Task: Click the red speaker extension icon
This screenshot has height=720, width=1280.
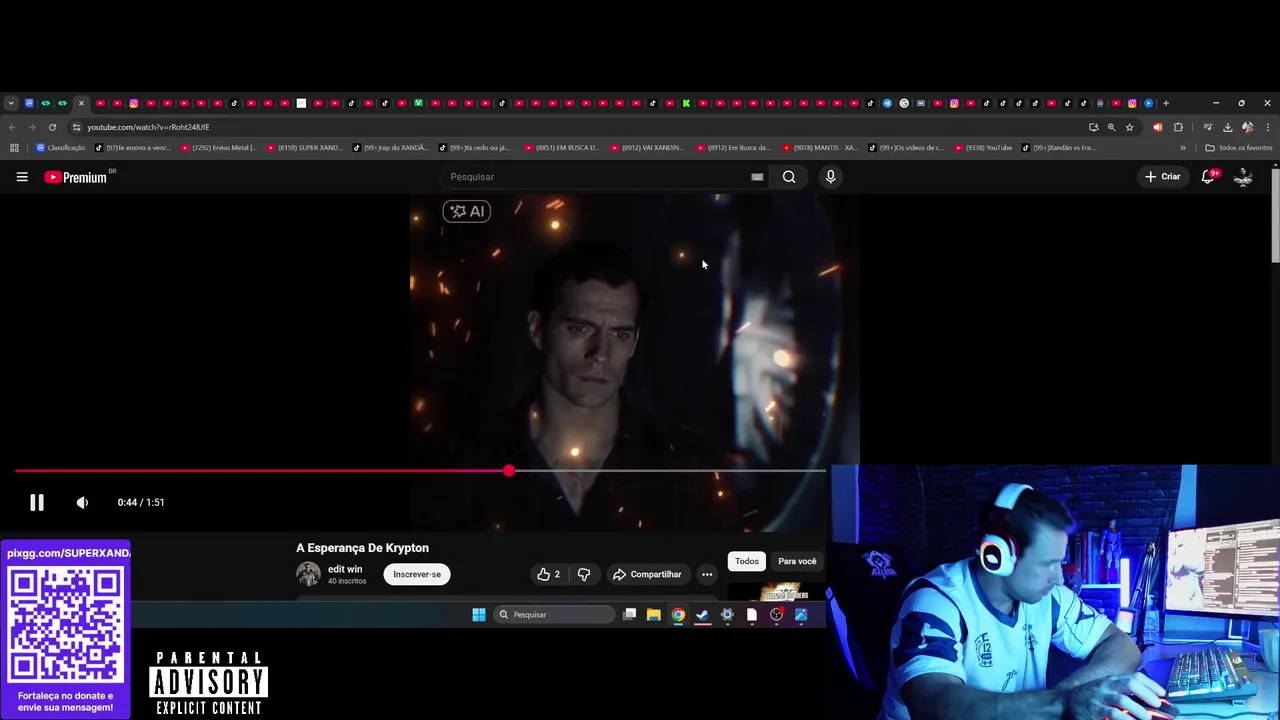Action: click(1158, 127)
